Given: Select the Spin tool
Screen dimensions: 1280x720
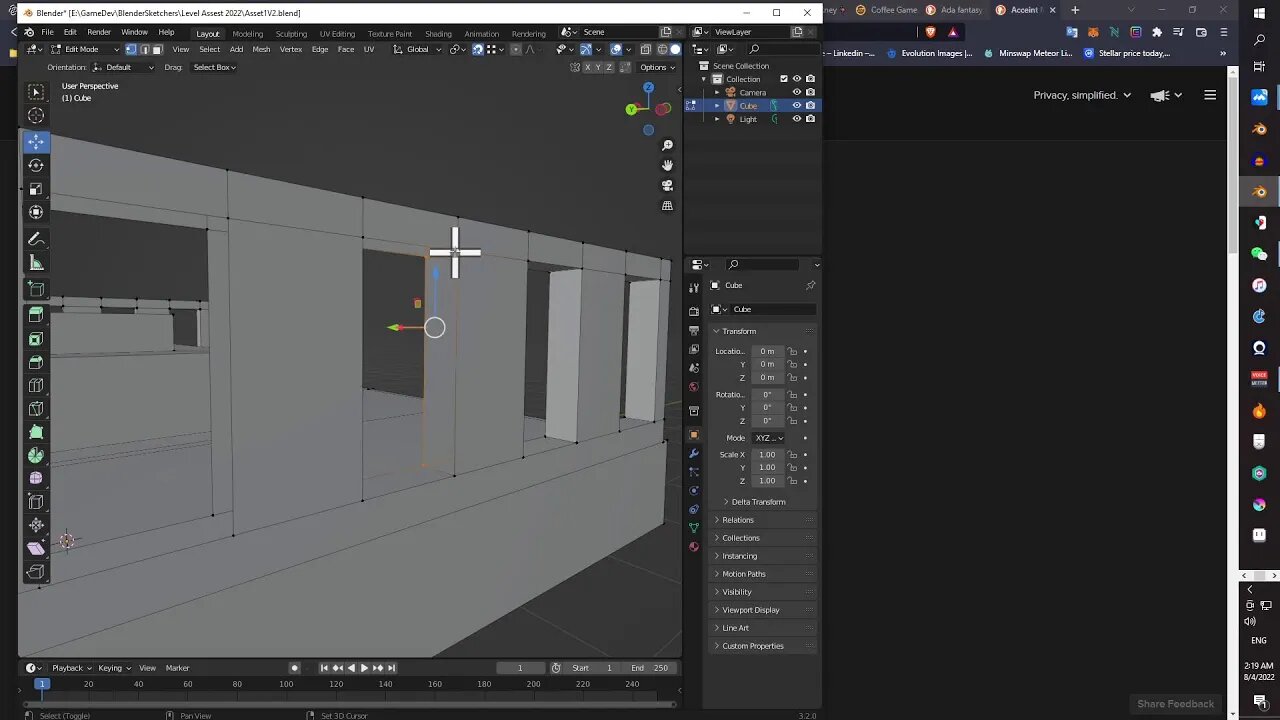Looking at the screenshot, I should (36, 455).
